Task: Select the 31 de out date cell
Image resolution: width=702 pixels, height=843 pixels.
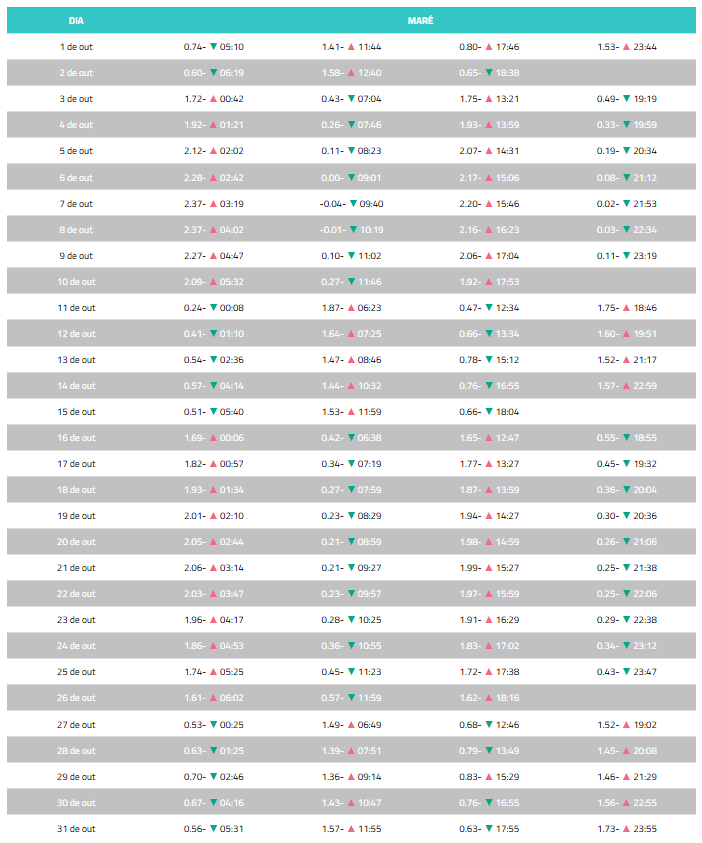Action: pyautogui.click(x=76, y=829)
